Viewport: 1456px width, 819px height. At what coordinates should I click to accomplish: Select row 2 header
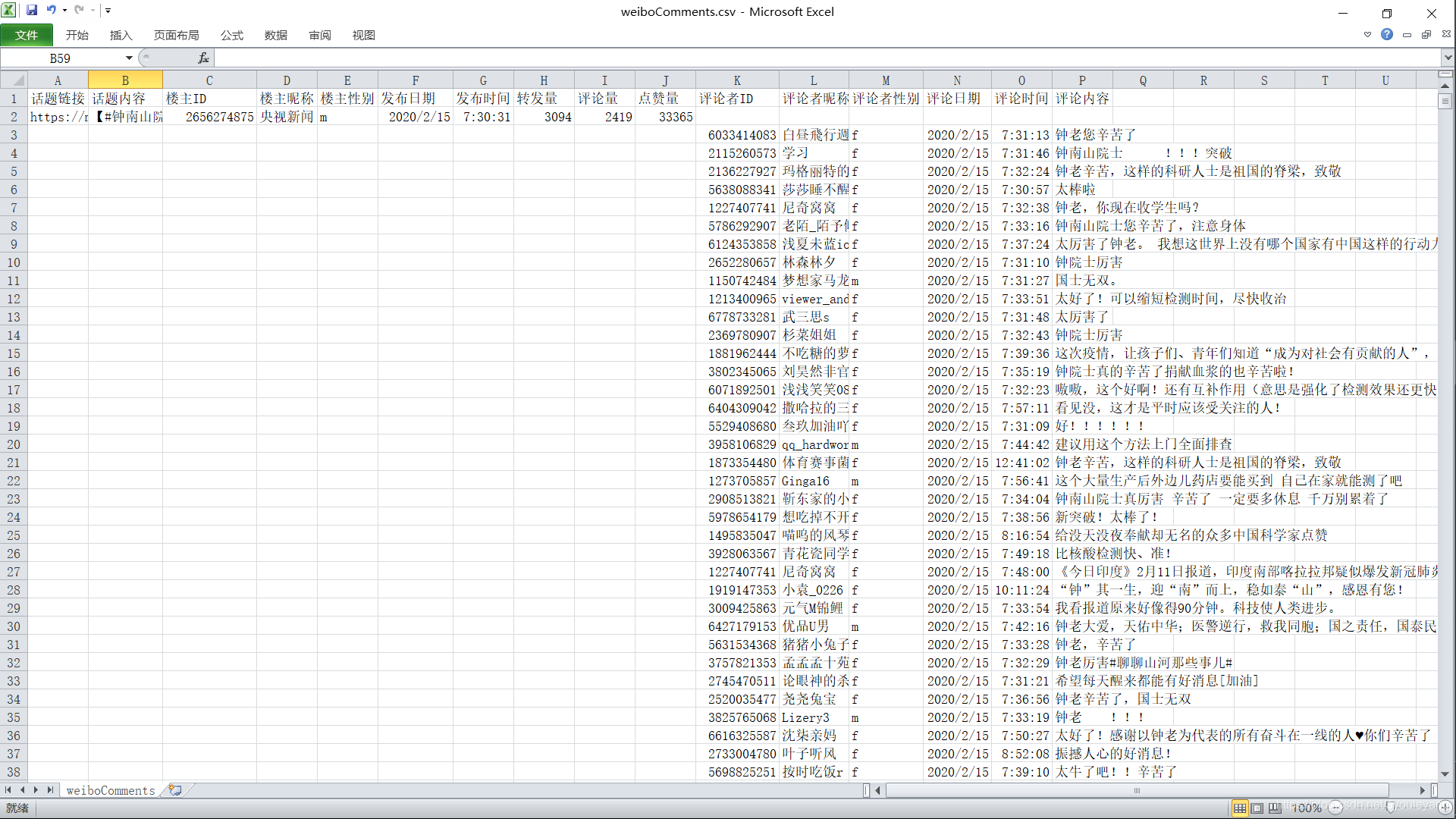pyautogui.click(x=14, y=117)
